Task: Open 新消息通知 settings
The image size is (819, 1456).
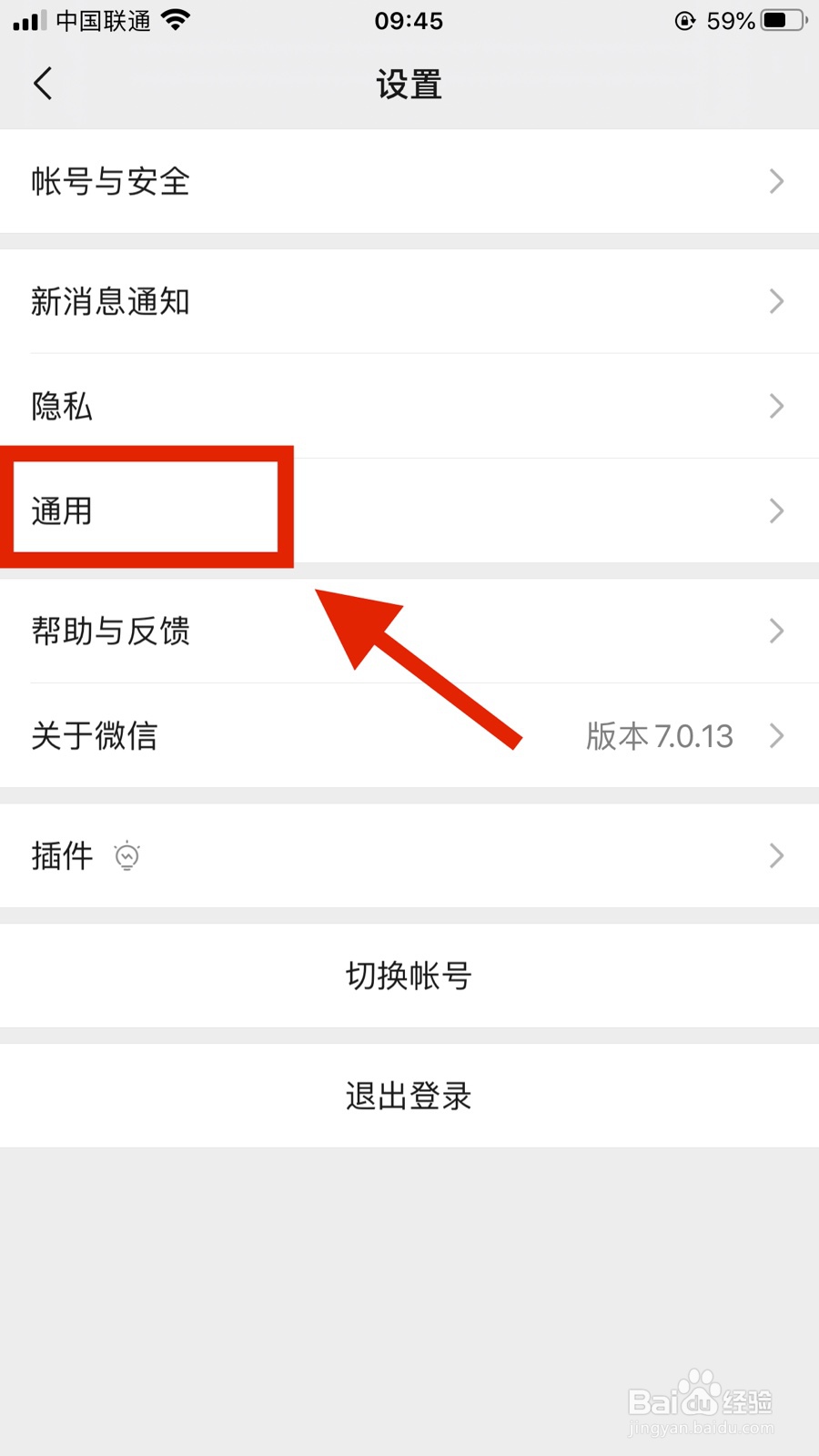Action: point(409,301)
